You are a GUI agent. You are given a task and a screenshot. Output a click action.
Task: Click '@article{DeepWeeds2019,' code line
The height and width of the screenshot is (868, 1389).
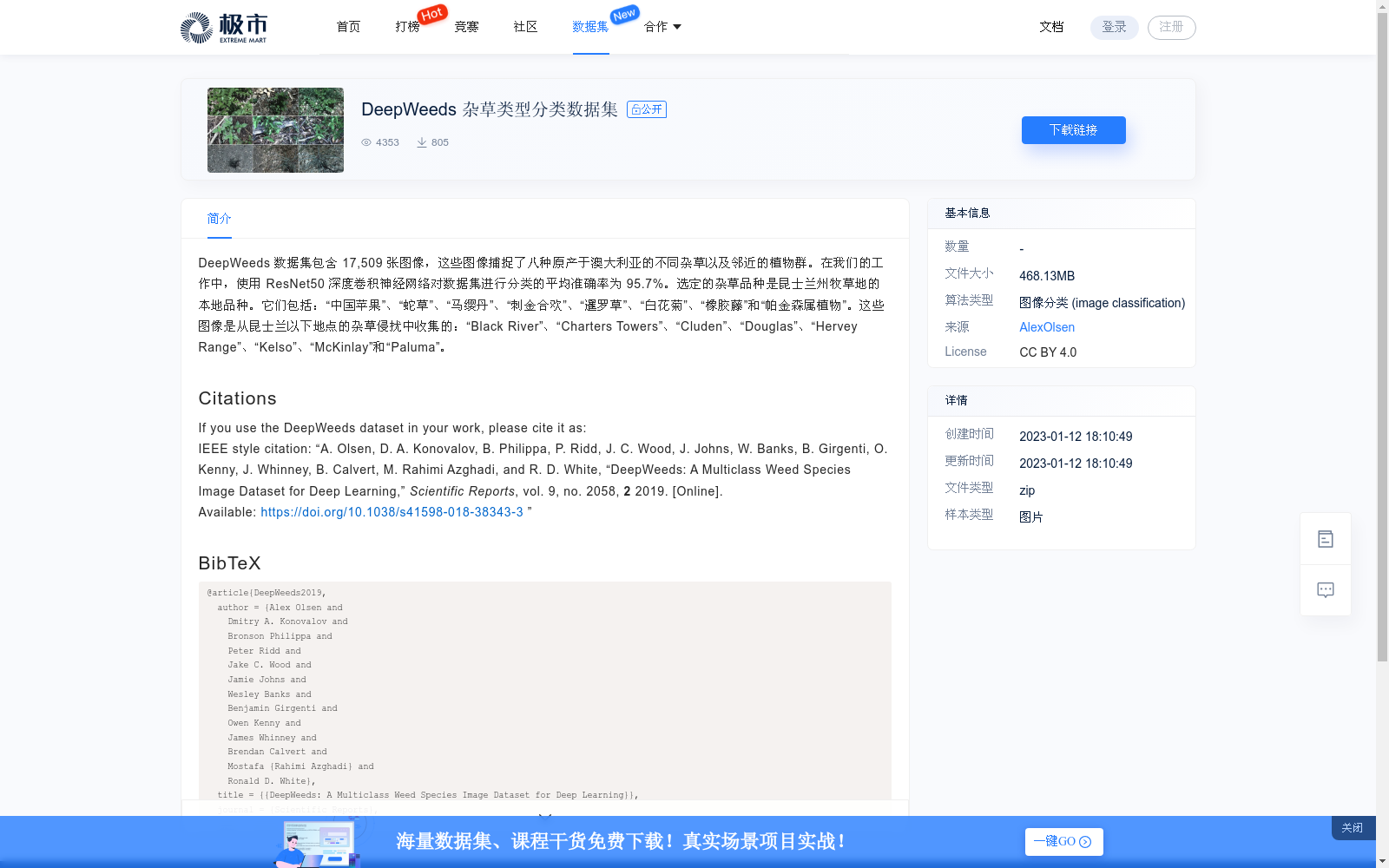click(x=267, y=593)
